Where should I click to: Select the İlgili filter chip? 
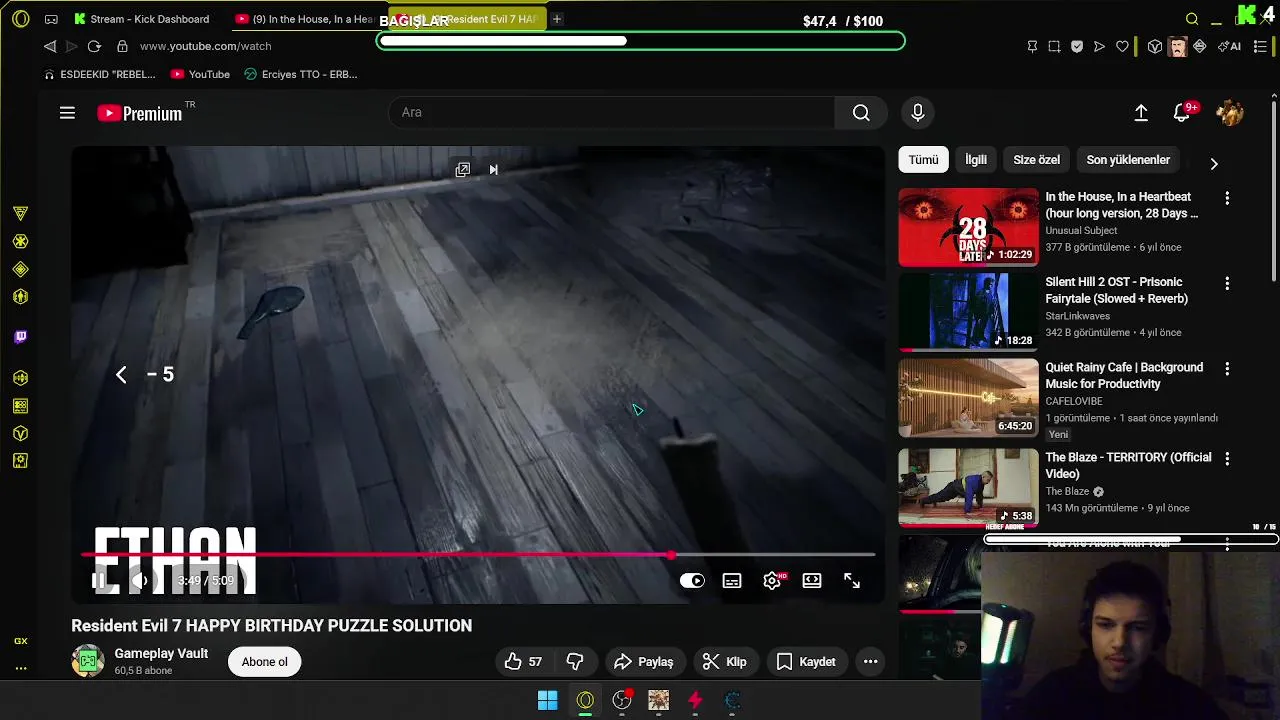pyautogui.click(x=976, y=160)
